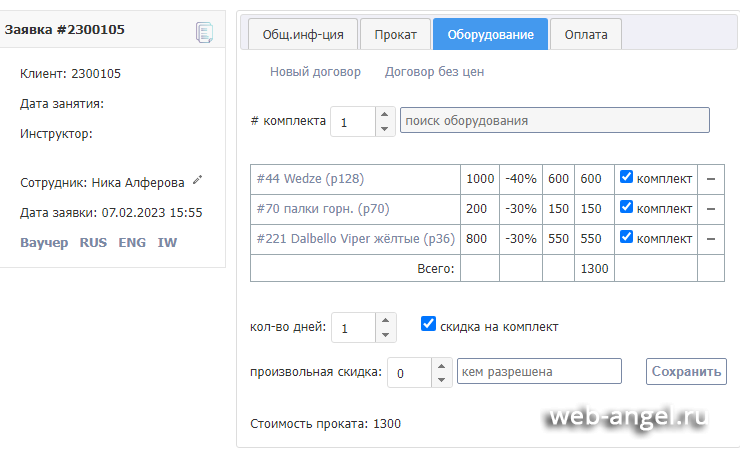Uncheck комплект checkbox for #44 Wedze
This screenshot has width=740, height=449.
click(x=626, y=178)
